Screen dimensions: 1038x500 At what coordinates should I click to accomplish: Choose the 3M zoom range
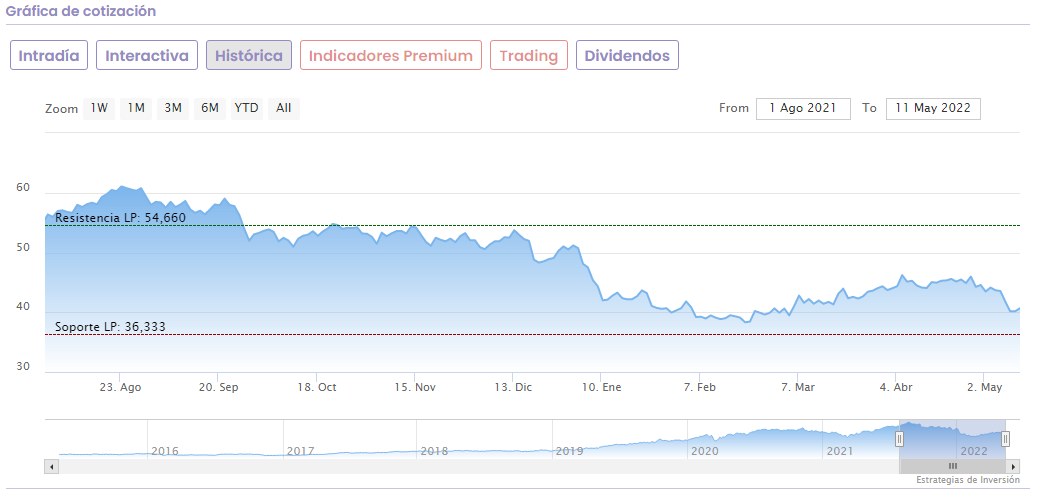[173, 108]
